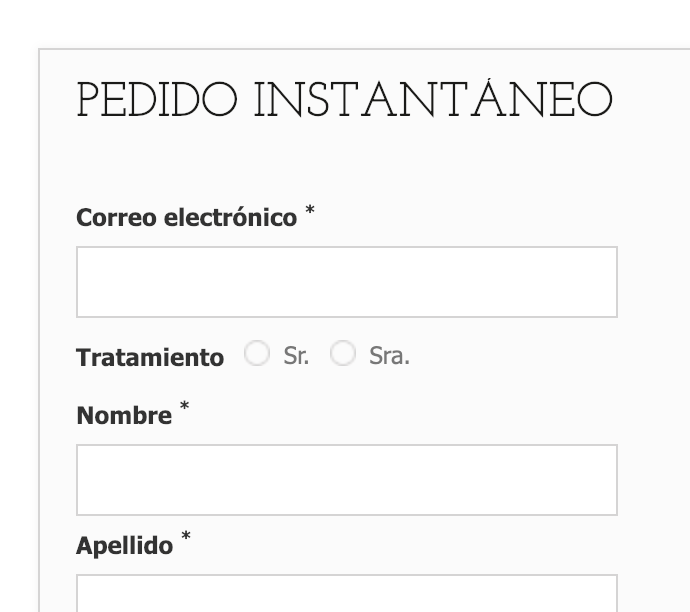Select the Sr. radio button
This screenshot has height=612, width=690.
click(x=257, y=353)
